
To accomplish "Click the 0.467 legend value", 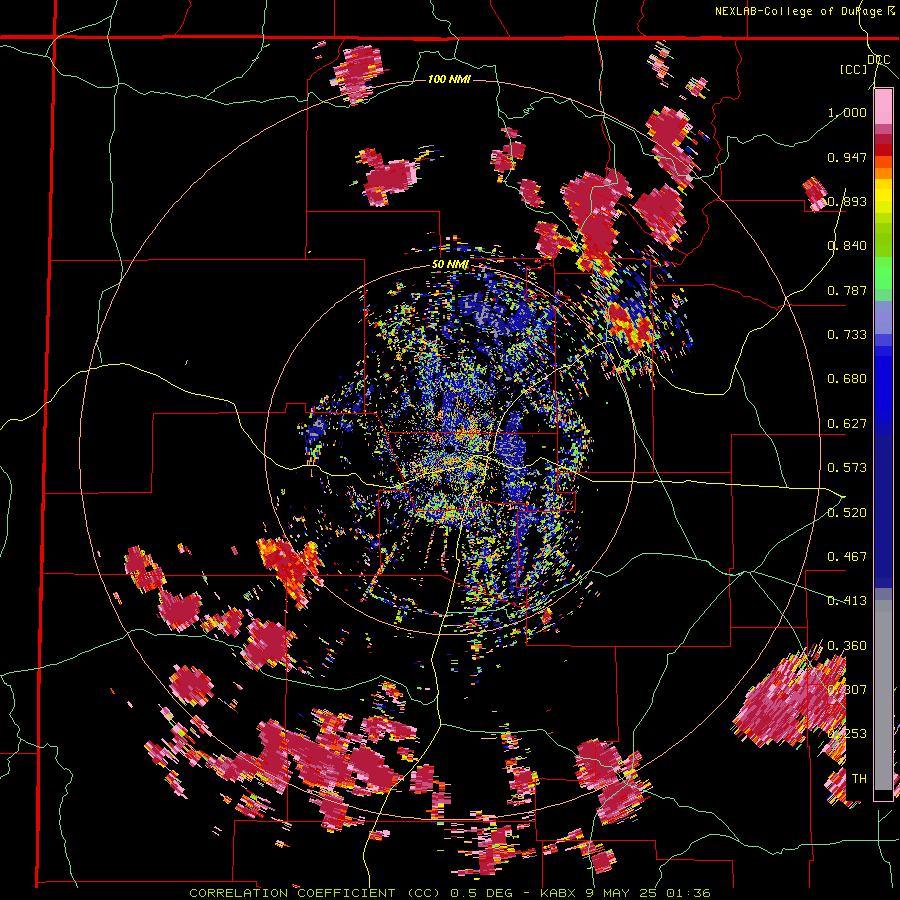I will click(847, 557).
